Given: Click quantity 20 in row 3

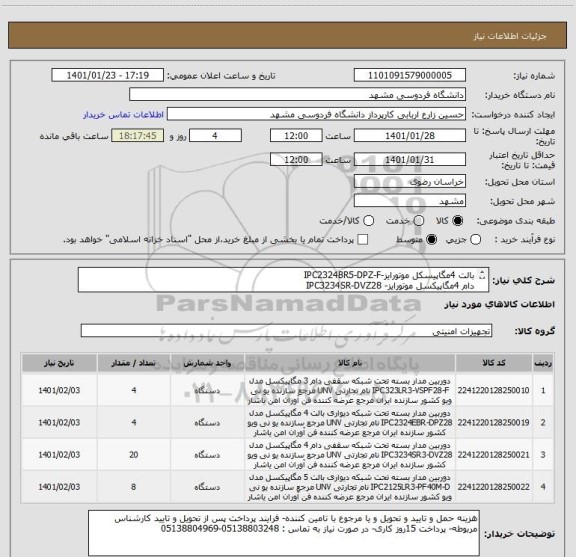Looking at the screenshot, I should tap(134, 455).
